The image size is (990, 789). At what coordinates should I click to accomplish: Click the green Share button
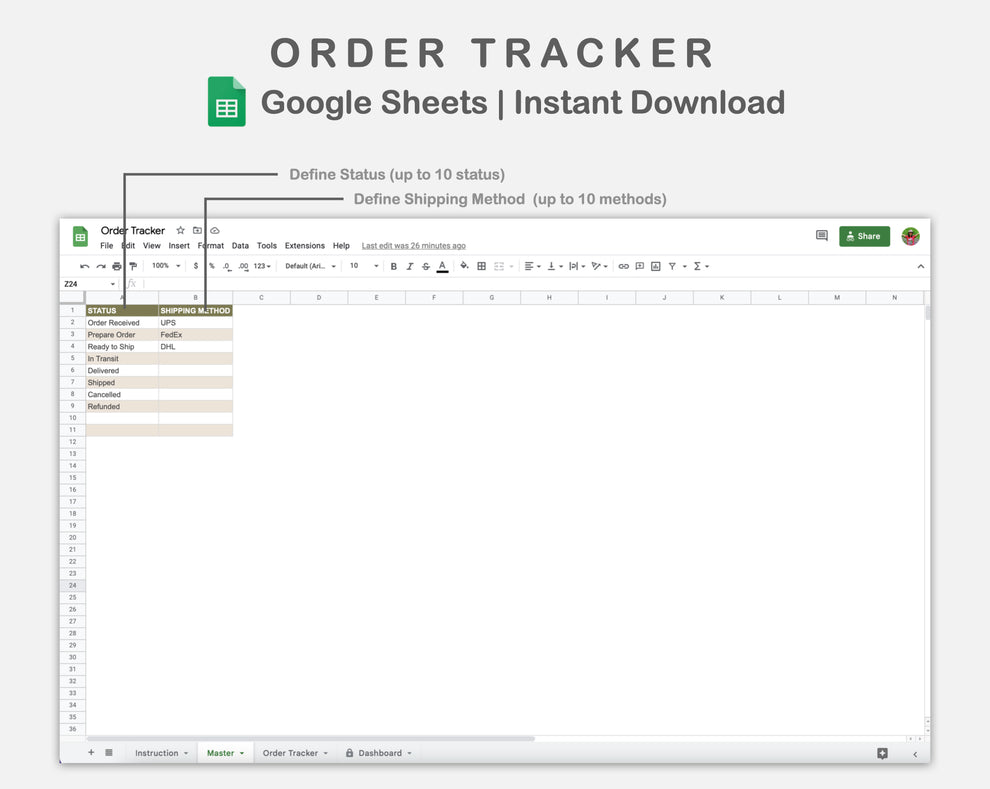864,236
